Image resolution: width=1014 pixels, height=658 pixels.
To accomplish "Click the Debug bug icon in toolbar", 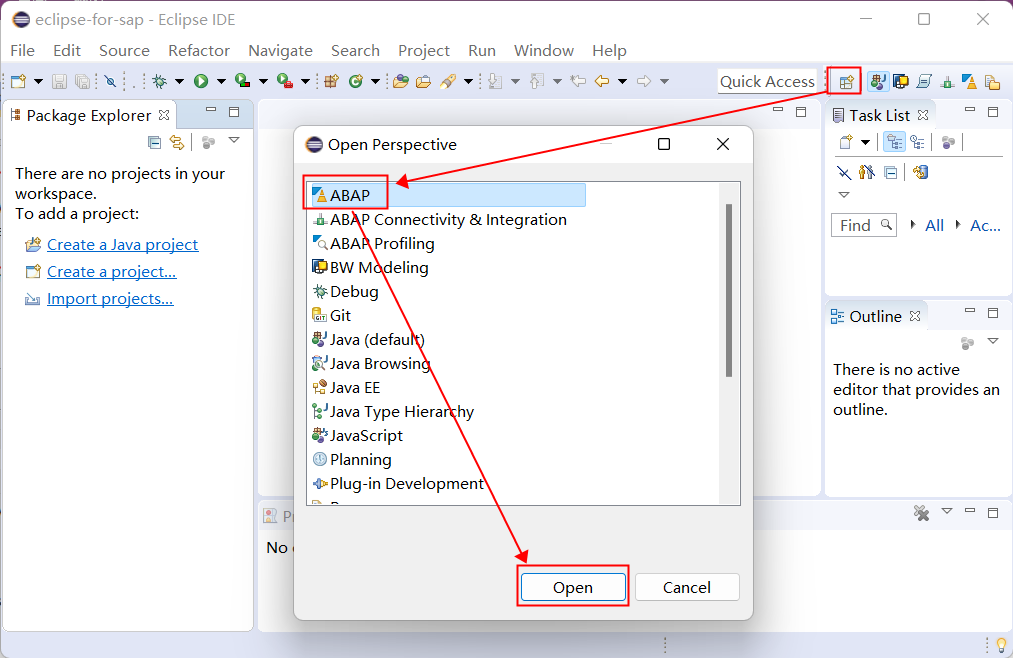I will (159, 81).
